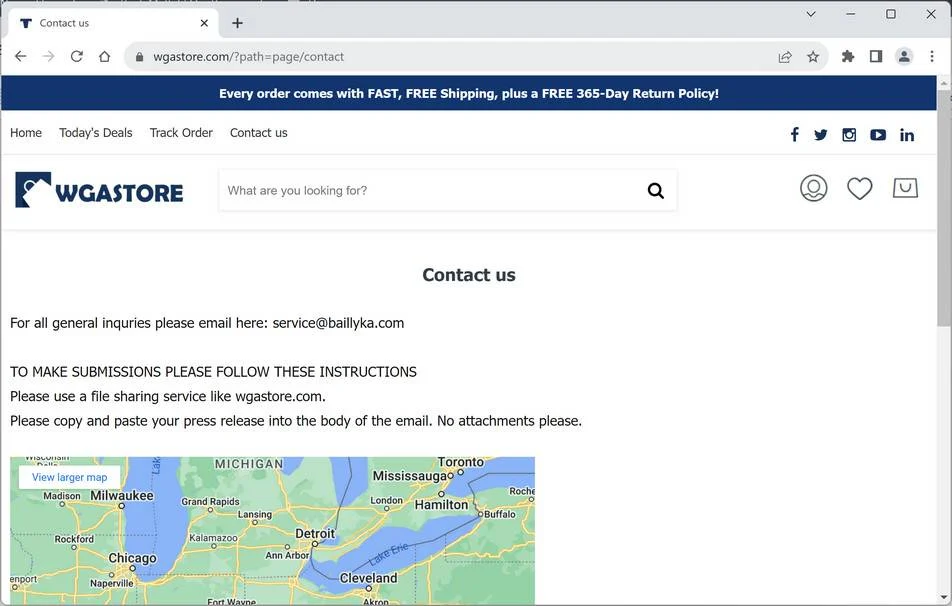Click Milwaukee label on the map
952x606 pixels.
coord(122,495)
